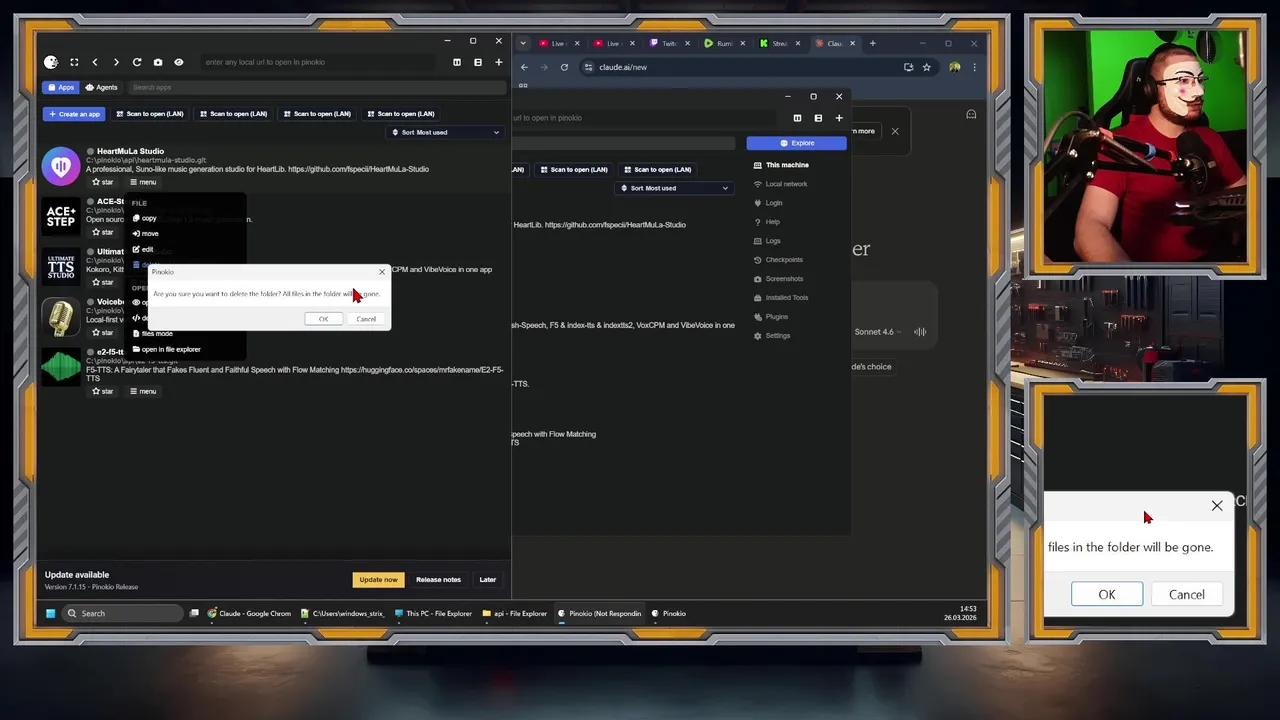This screenshot has height=720, width=1280.
Task: Open the HeartMuLa Studio menu
Action: click(144, 182)
